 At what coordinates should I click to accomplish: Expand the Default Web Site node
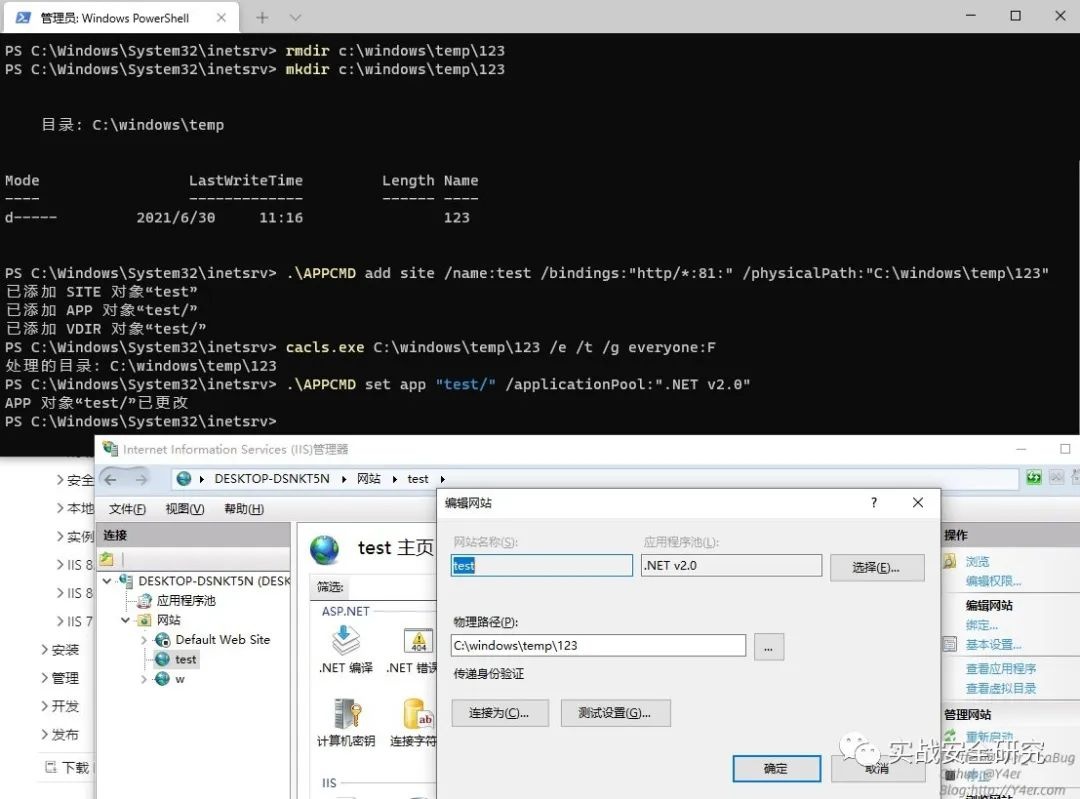(x=144, y=640)
